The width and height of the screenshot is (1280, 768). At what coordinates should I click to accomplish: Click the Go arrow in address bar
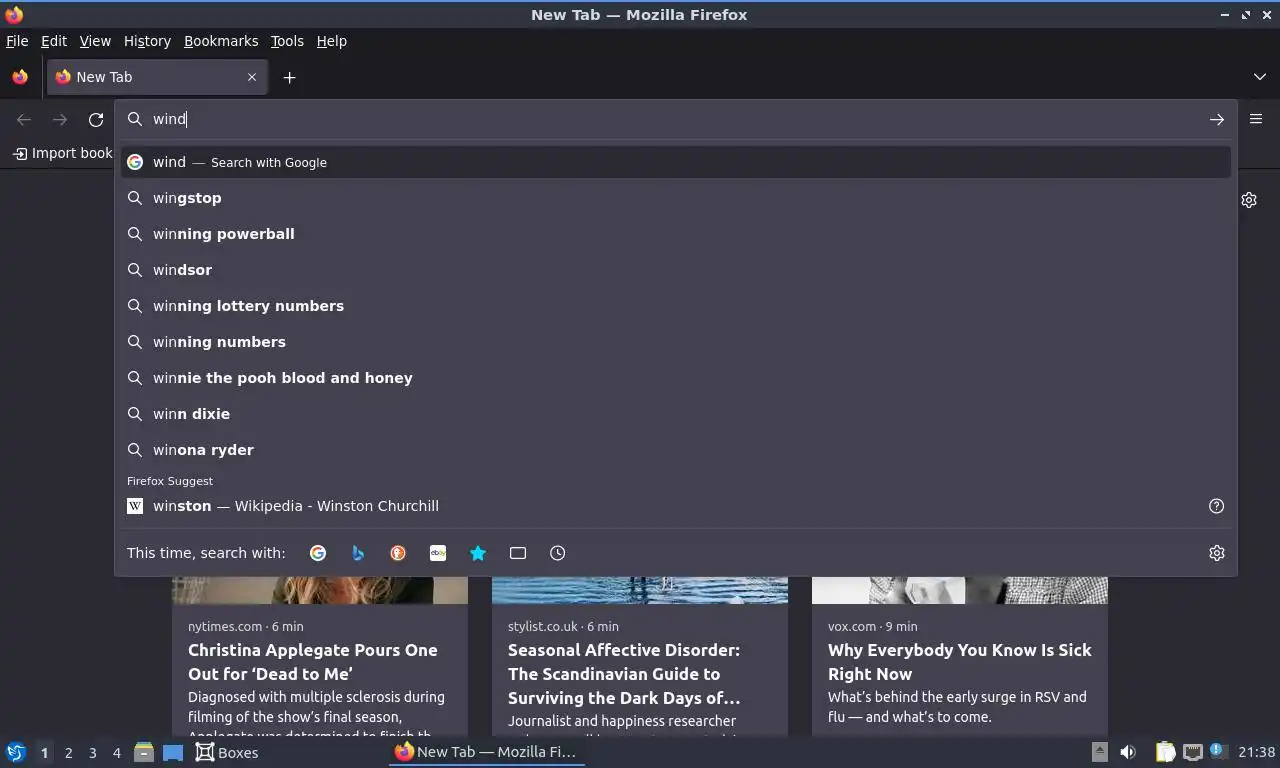1217,119
